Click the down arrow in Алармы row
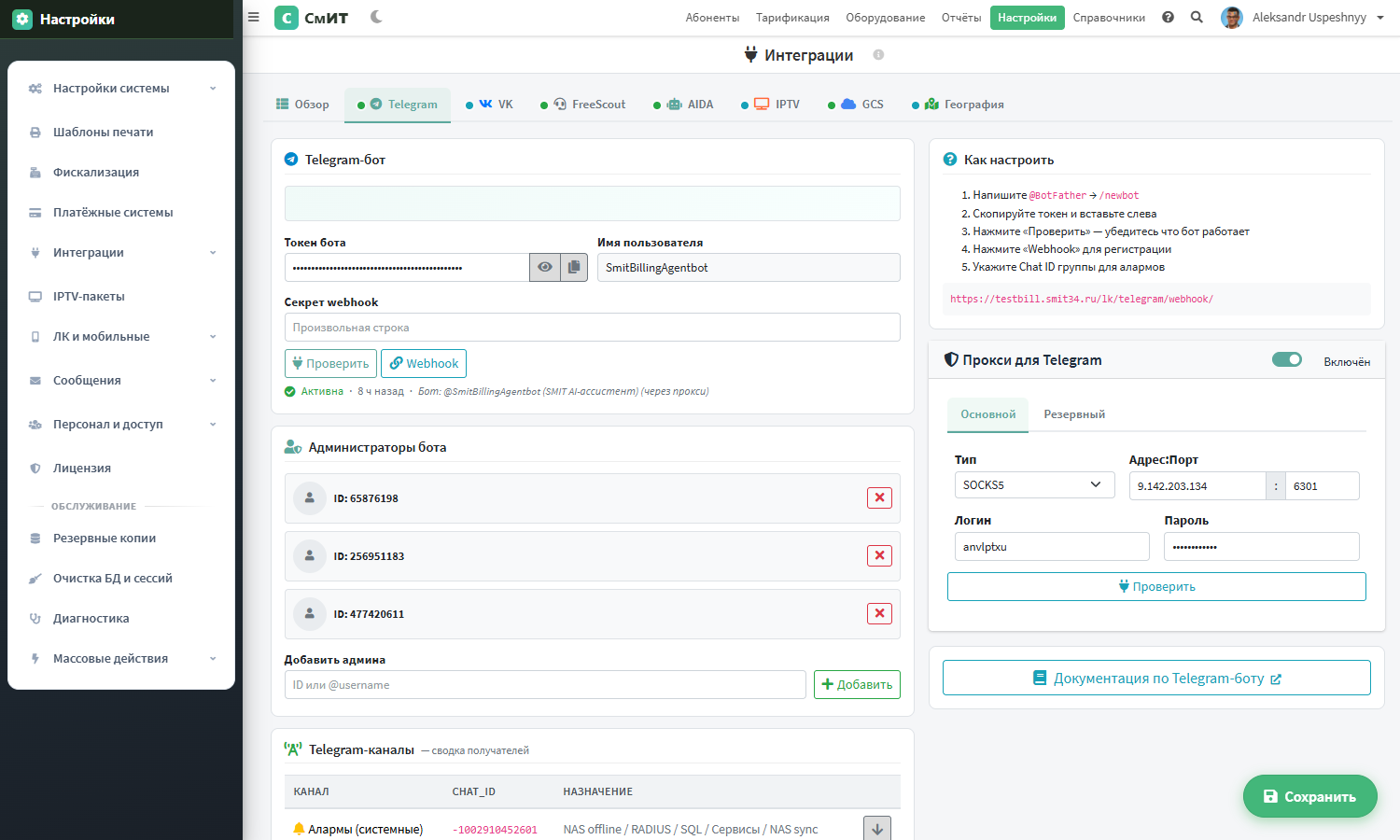This screenshot has height=840, width=1400. pyautogui.click(x=877, y=829)
